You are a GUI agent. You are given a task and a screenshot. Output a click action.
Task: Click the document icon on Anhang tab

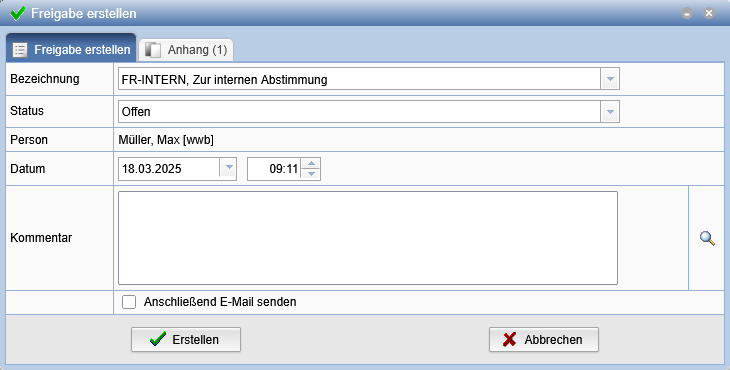tap(153, 50)
